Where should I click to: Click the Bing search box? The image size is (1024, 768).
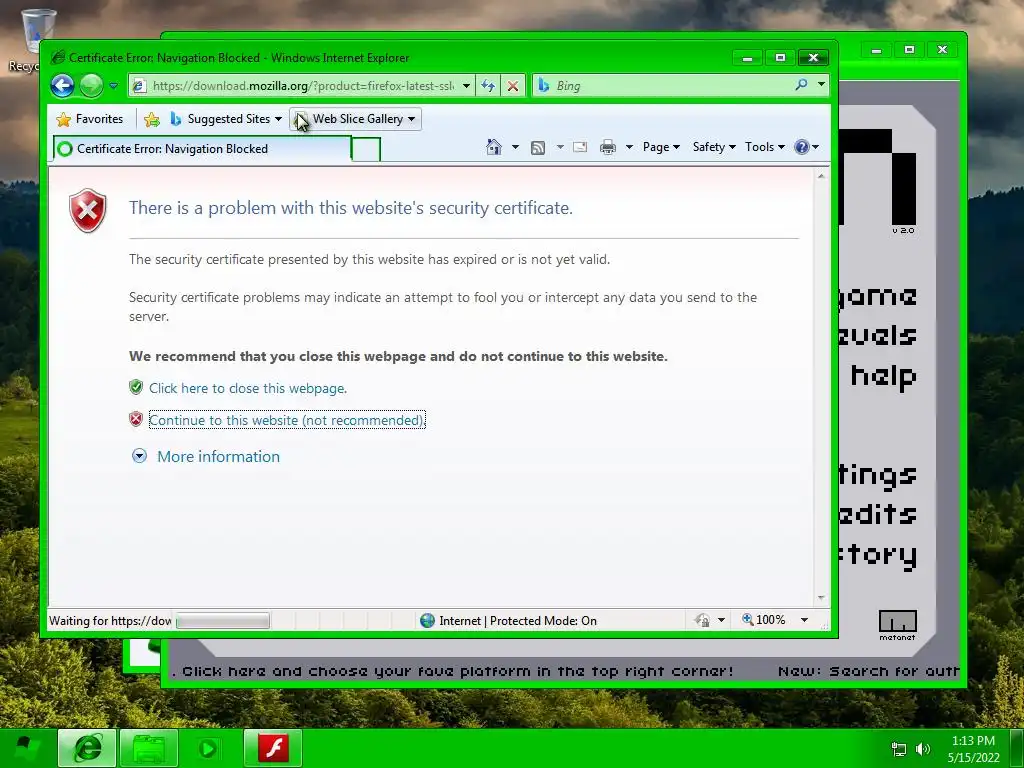tap(663, 86)
